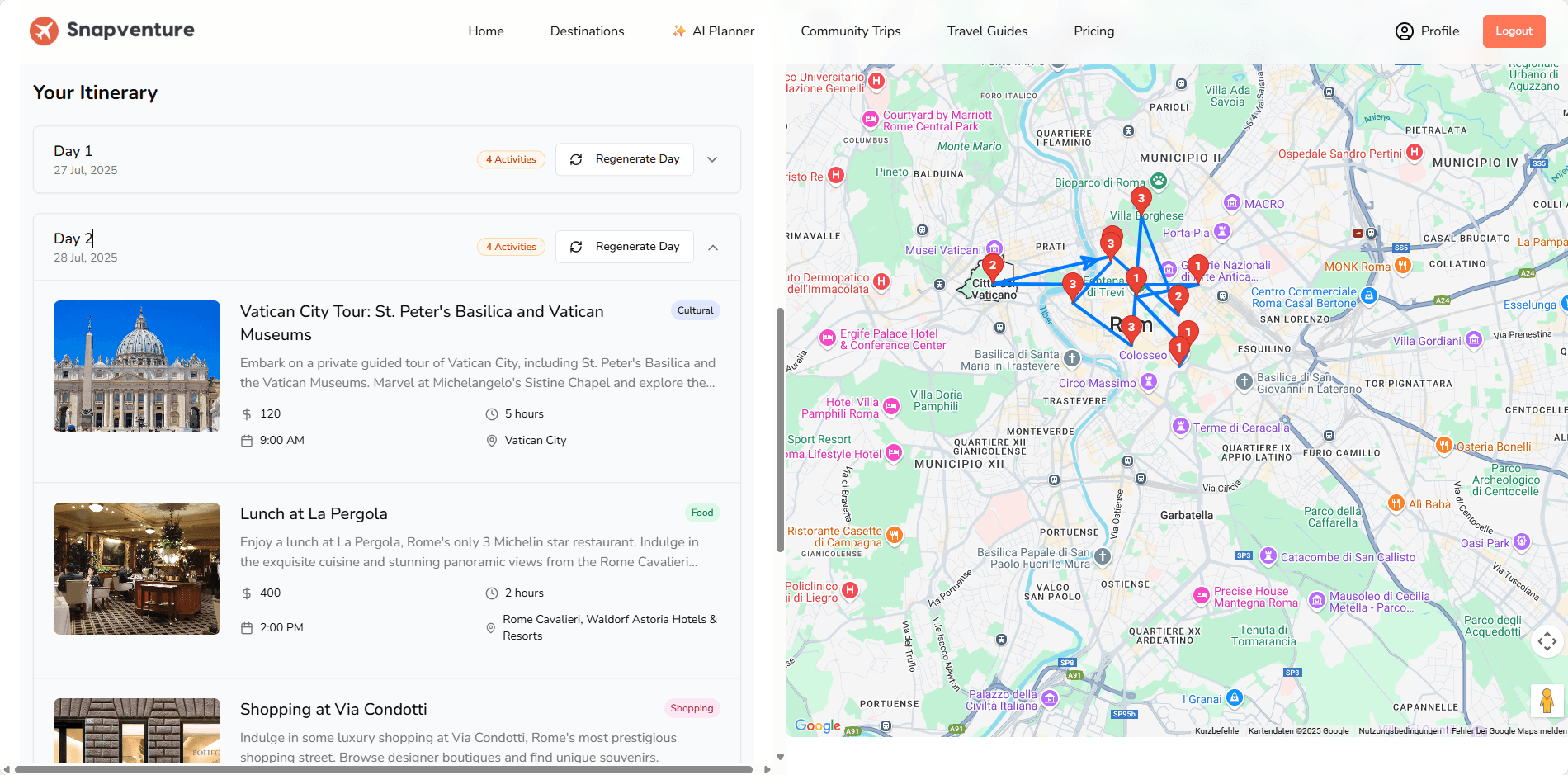Click the Colosseo label on the map
1568x775 pixels.
[x=1143, y=356]
